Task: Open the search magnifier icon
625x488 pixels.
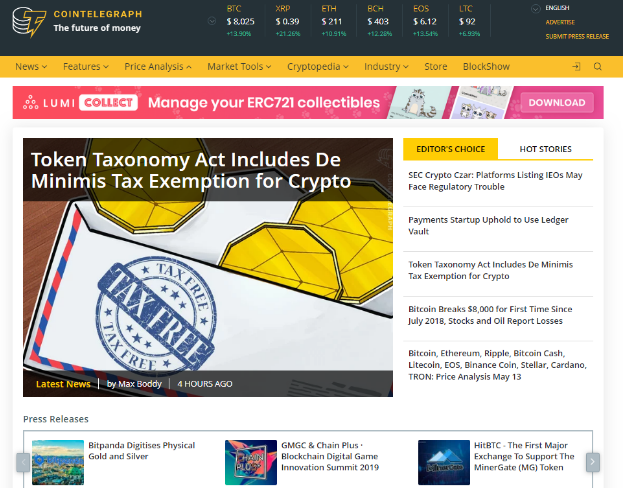Action: [598, 67]
